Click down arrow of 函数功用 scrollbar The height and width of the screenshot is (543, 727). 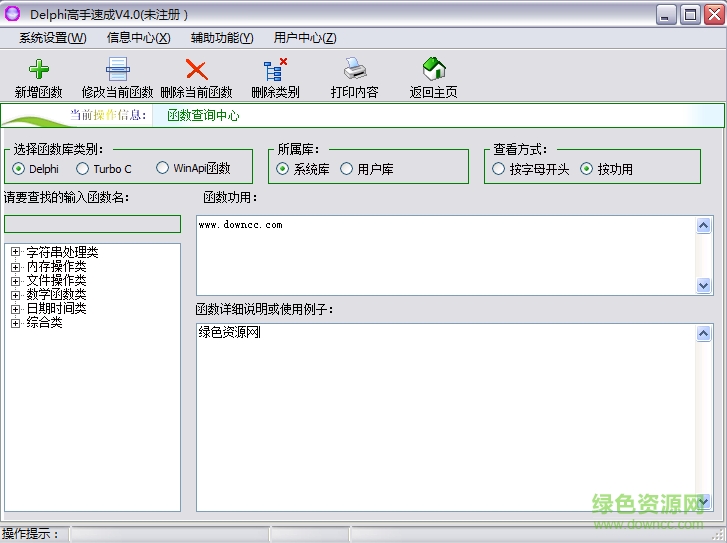coord(704,285)
